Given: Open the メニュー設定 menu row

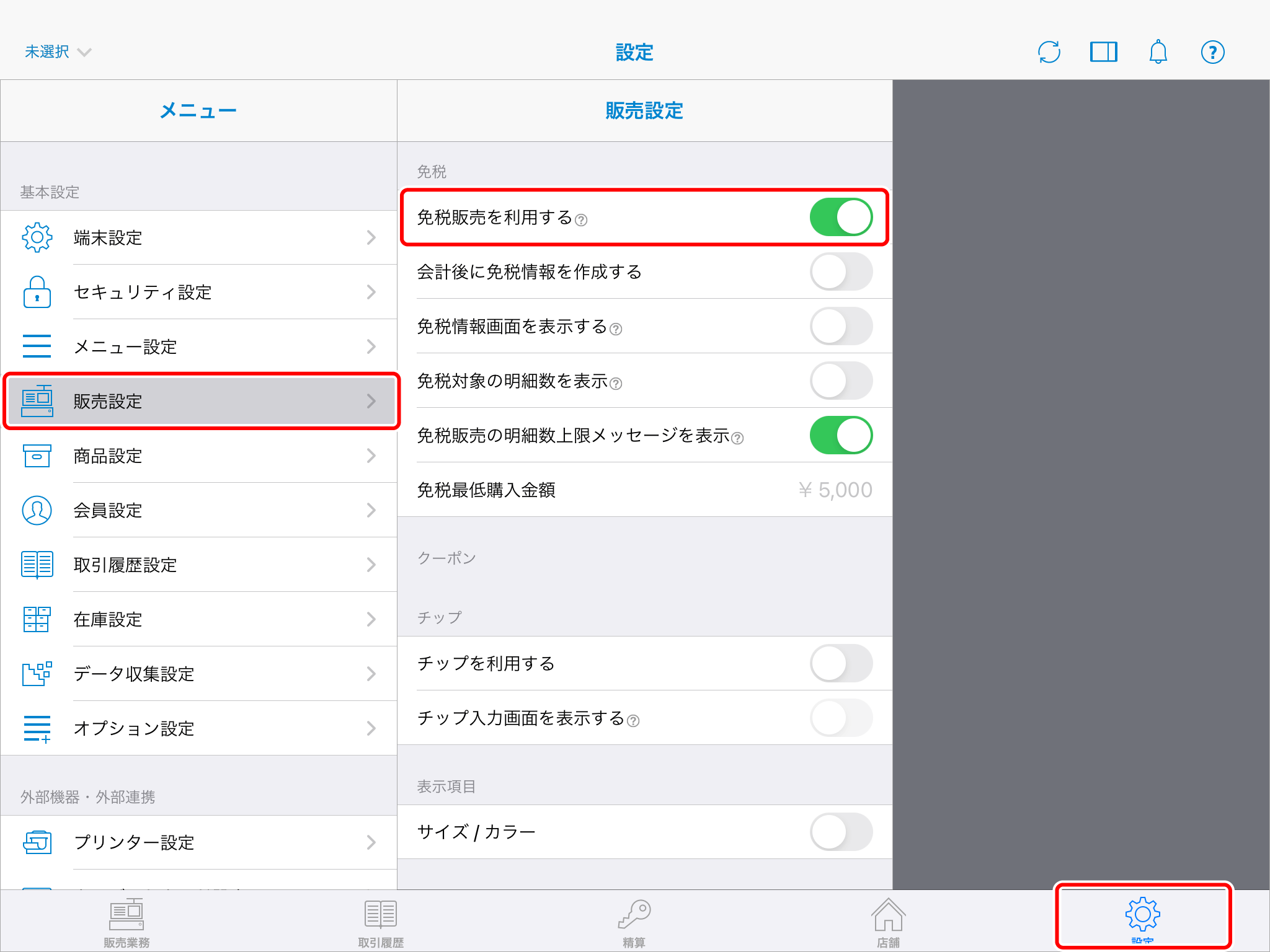Looking at the screenshot, I should pyautogui.click(x=198, y=346).
